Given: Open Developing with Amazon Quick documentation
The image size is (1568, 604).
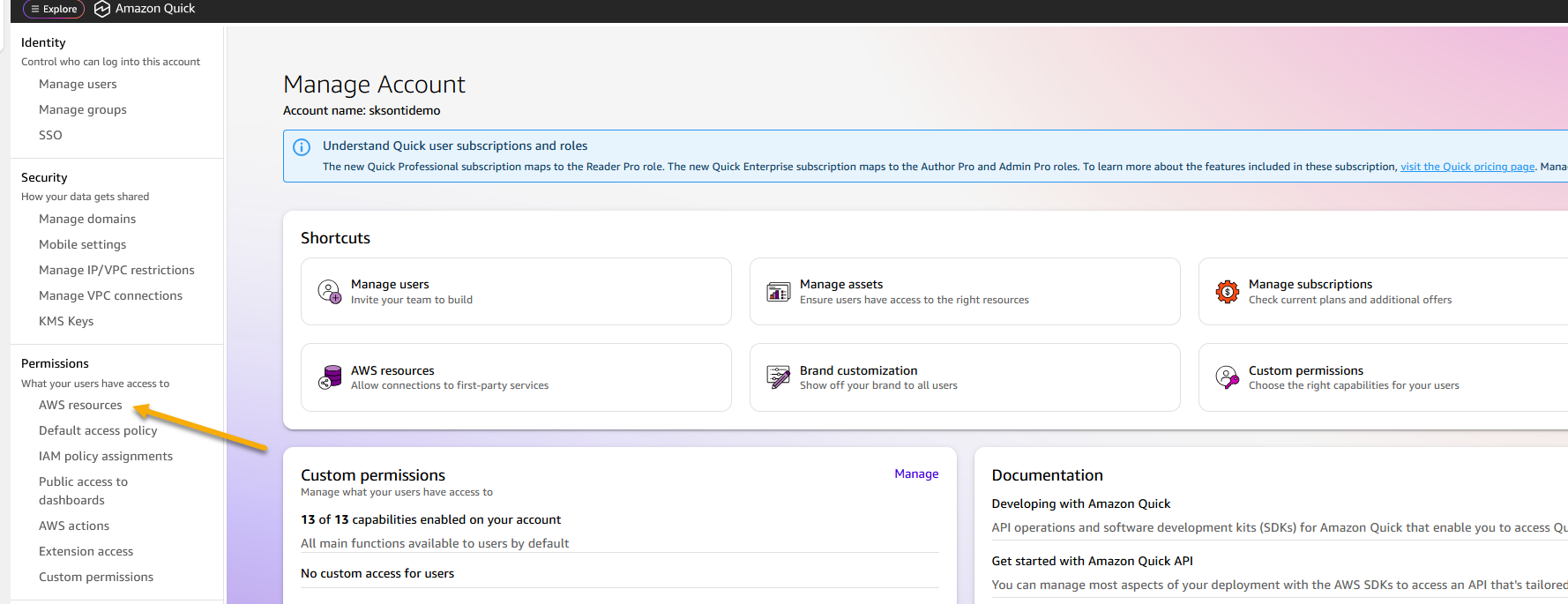Looking at the screenshot, I should (1080, 504).
